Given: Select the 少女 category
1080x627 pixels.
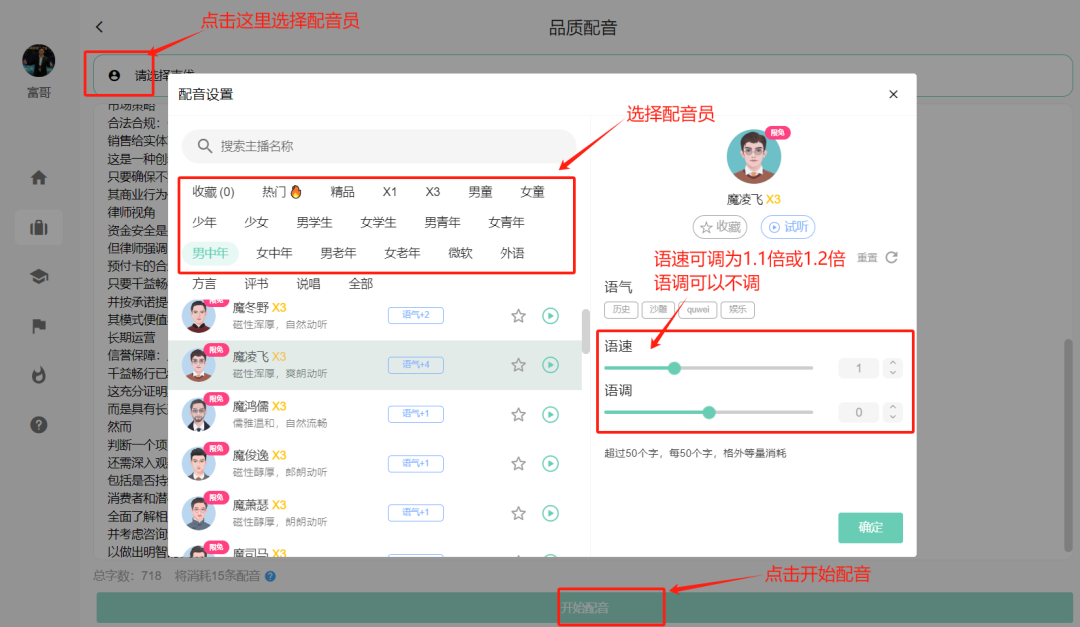Looking at the screenshot, I should coord(256,223).
